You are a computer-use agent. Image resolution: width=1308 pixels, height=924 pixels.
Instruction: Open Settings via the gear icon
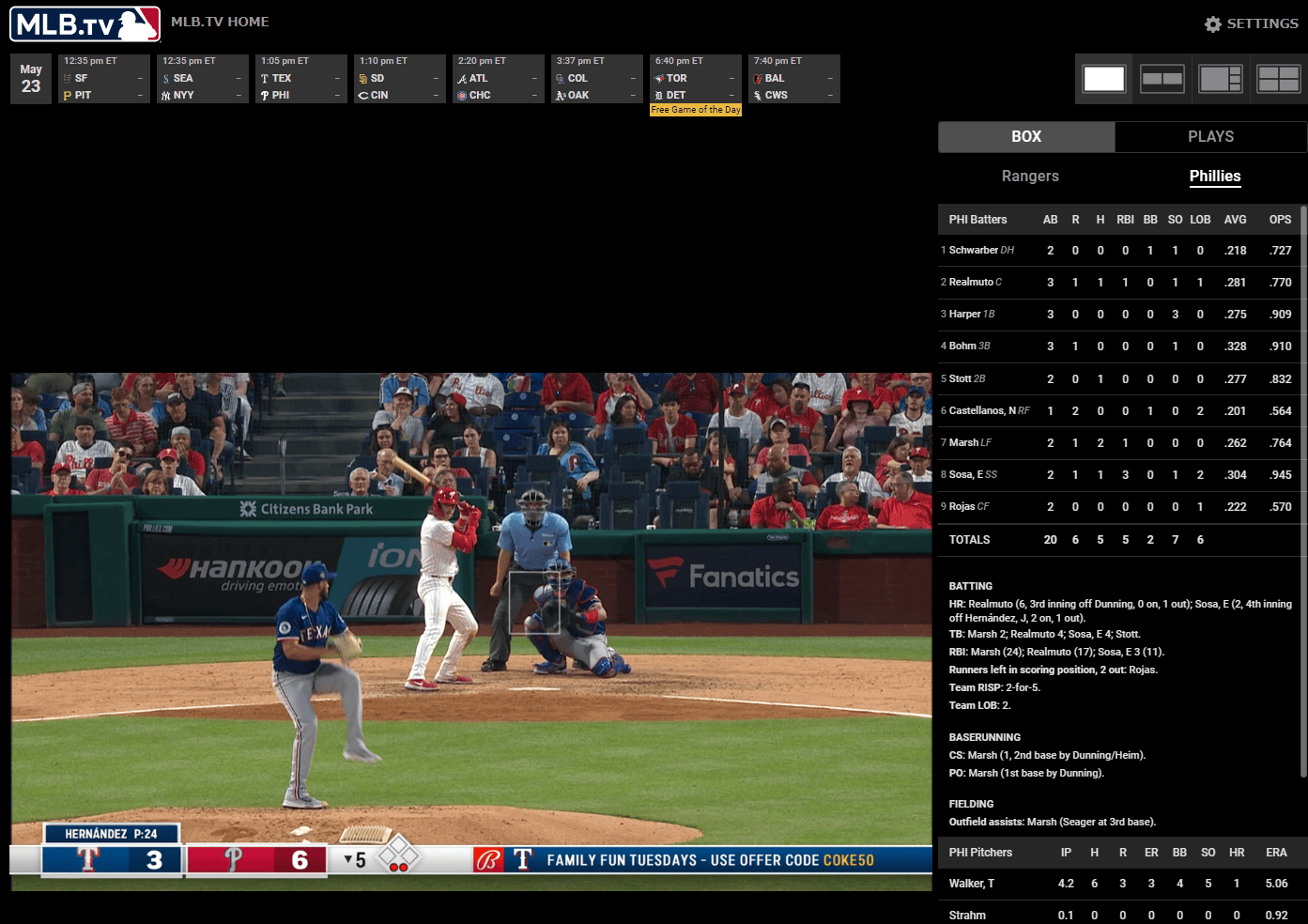tap(1213, 24)
